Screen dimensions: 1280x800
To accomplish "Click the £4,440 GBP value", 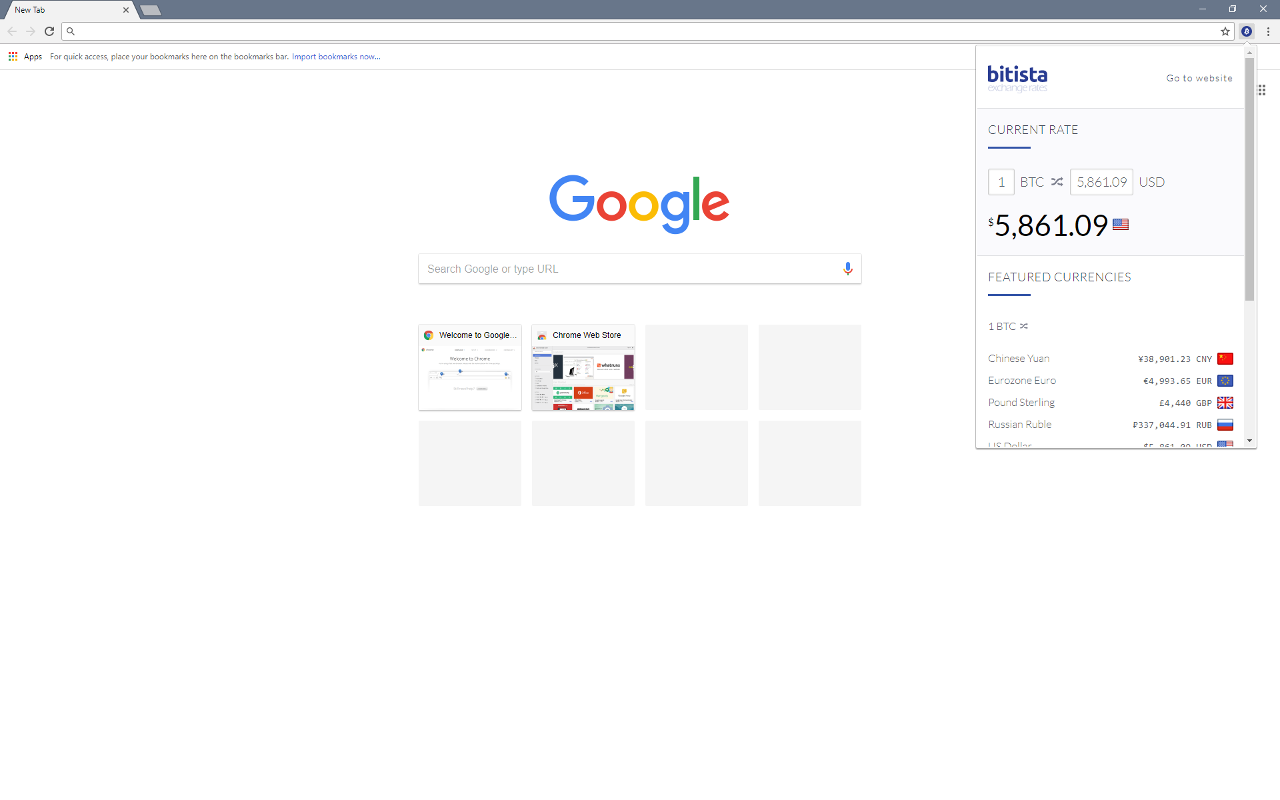I will [x=1185, y=403].
